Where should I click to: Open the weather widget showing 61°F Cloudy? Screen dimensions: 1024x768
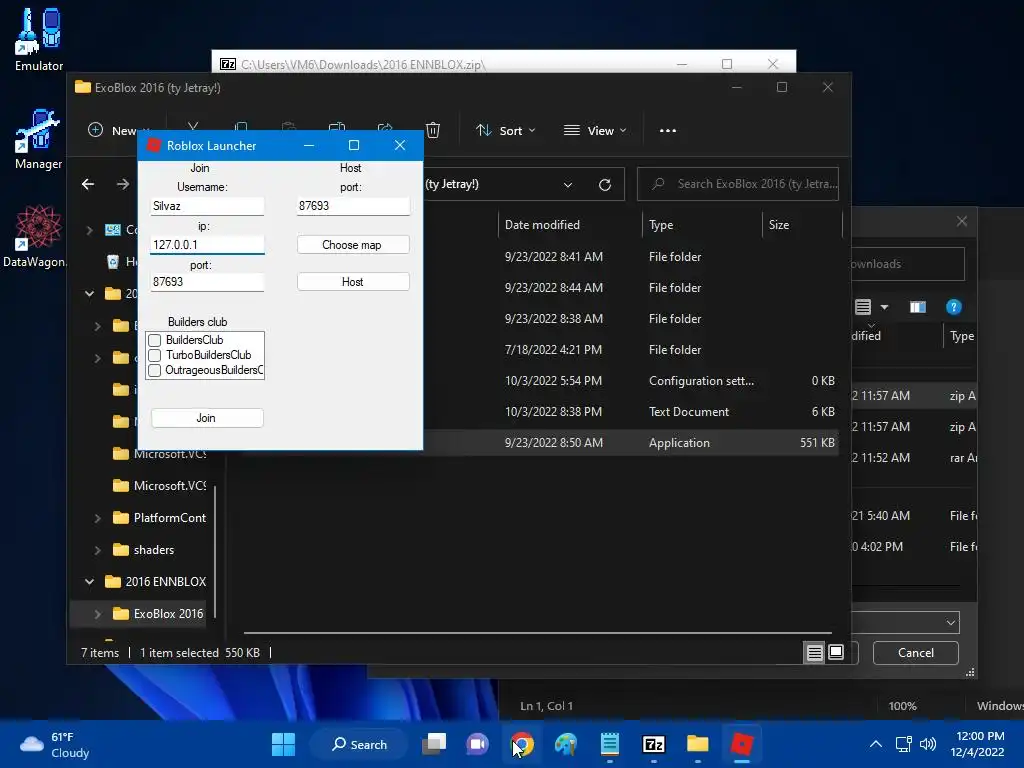[55, 744]
